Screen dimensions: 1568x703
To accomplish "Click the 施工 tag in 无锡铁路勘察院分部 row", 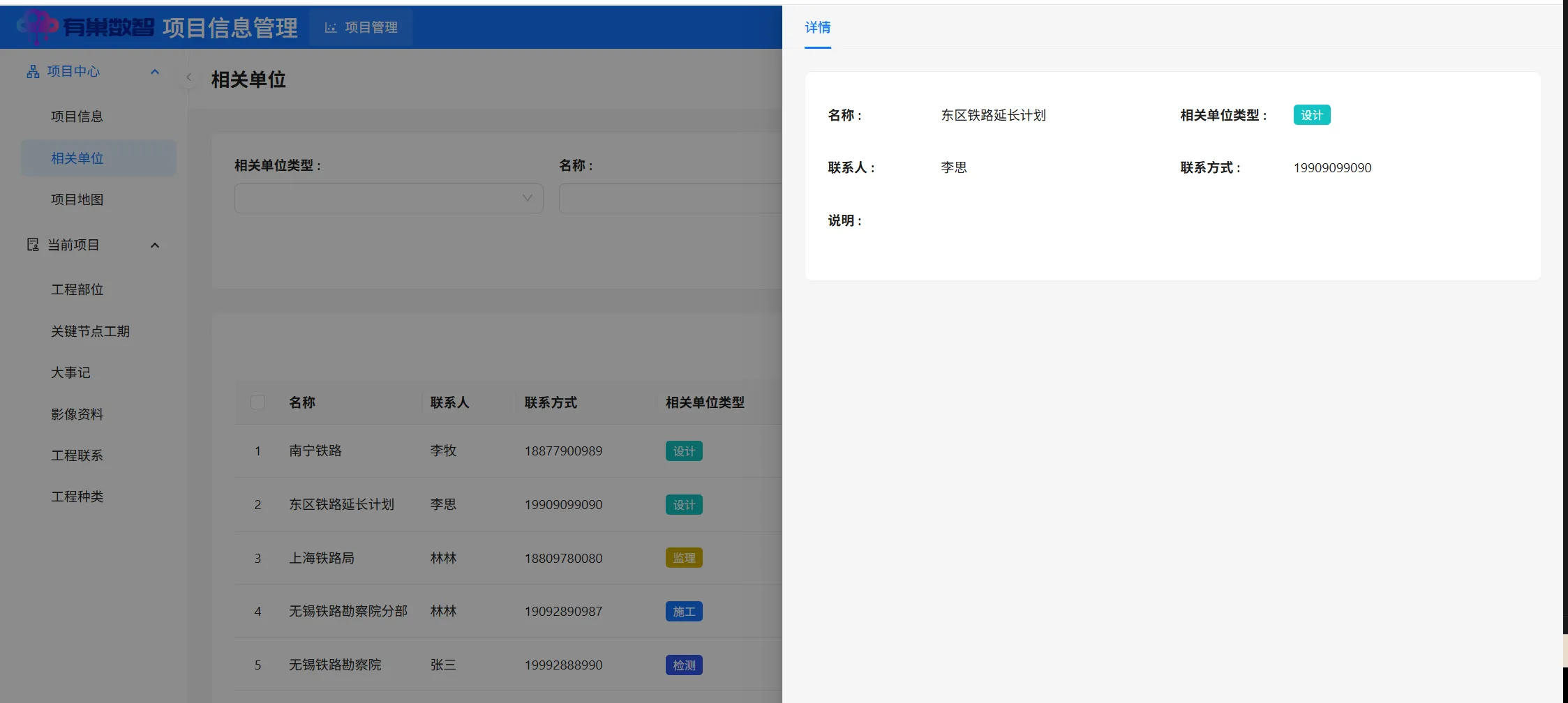I will coord(684,612).
